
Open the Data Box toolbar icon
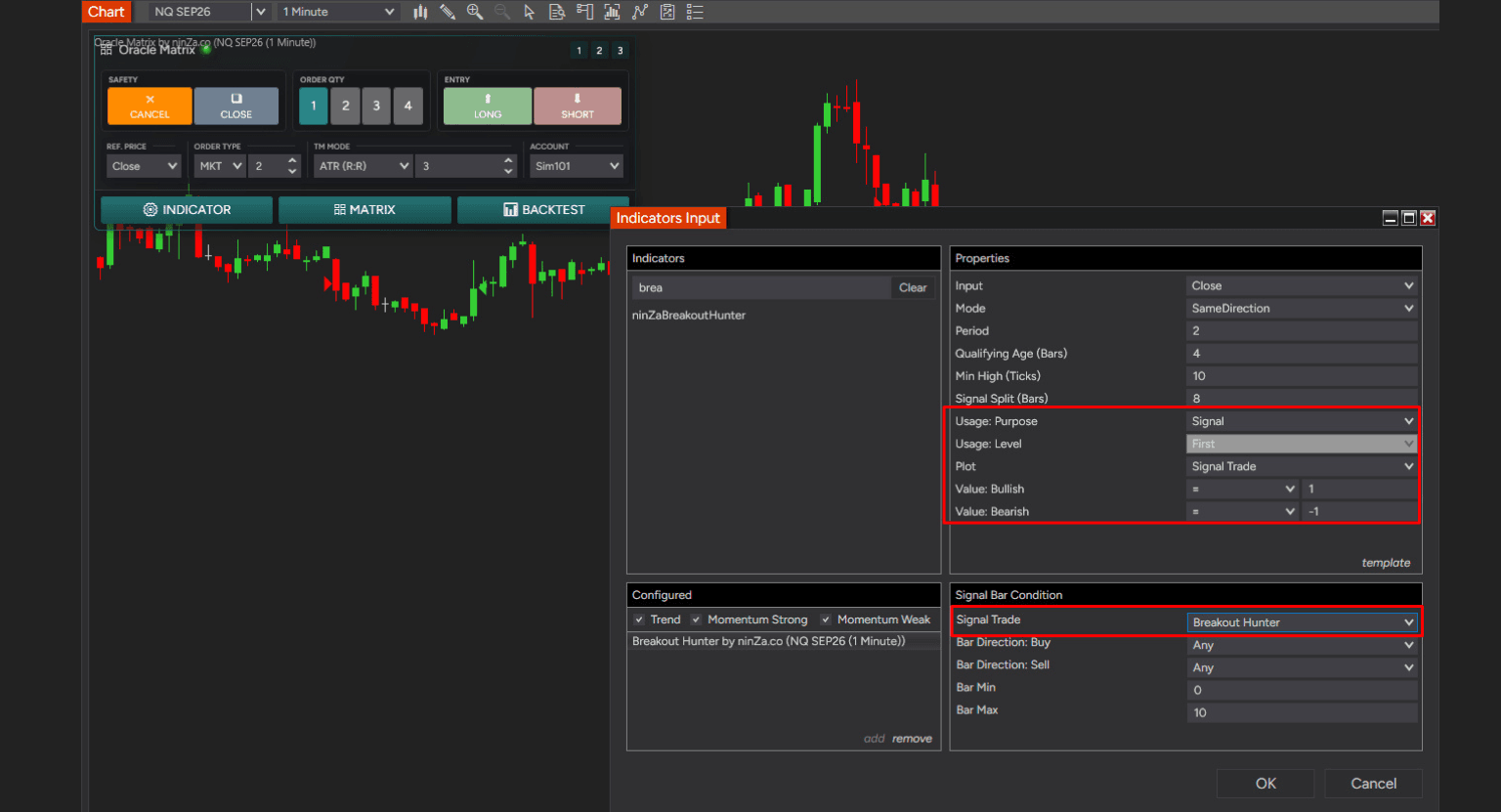point(557,12)
